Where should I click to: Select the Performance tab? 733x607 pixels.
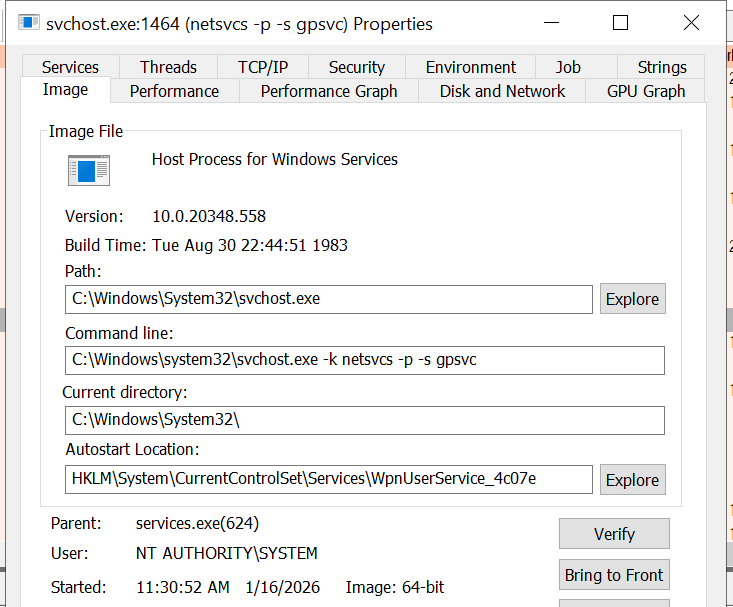[174, 91]
